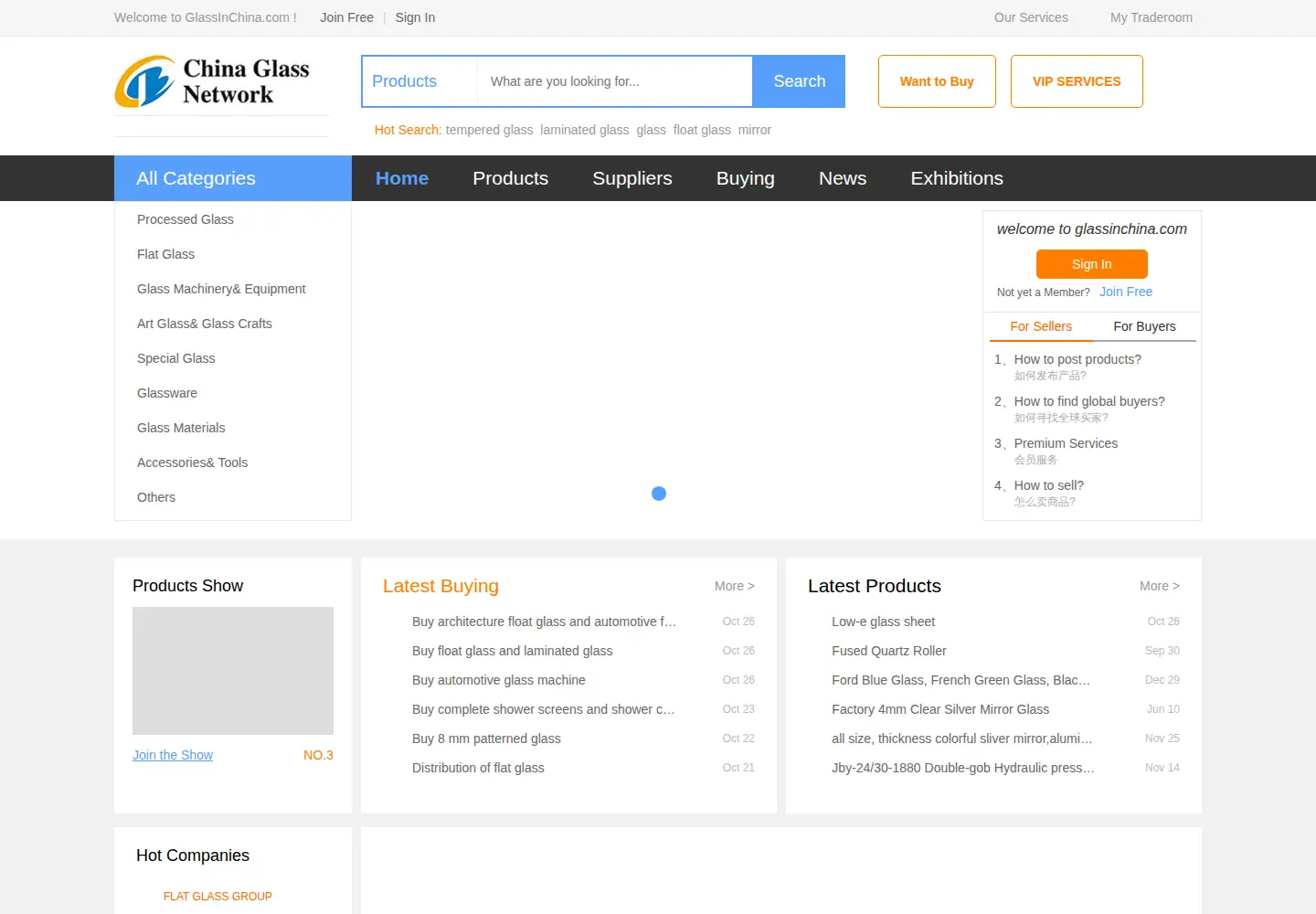Select the Special Glass category
The width and height of the screenshot is (1316, 914).
click(x=176, y=358)
